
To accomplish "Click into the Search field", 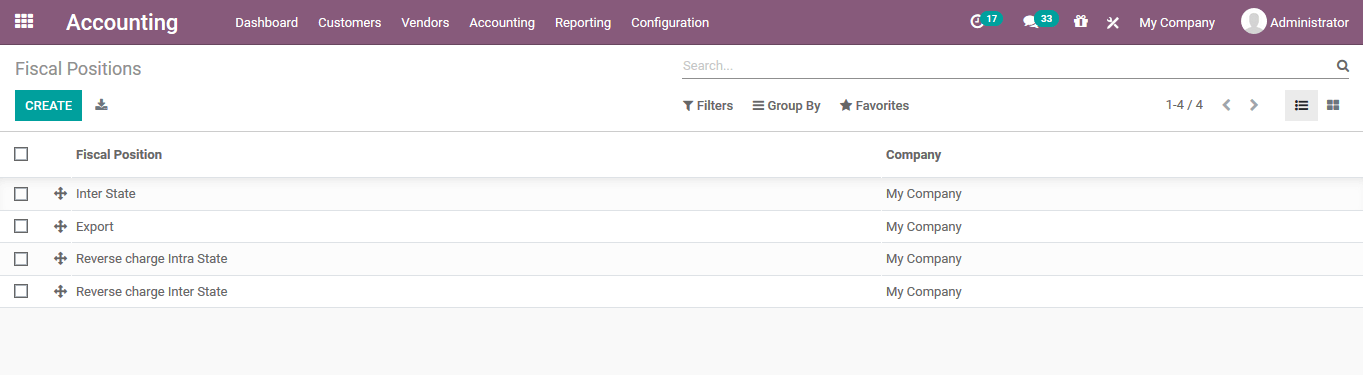I will pos(1008,66).
